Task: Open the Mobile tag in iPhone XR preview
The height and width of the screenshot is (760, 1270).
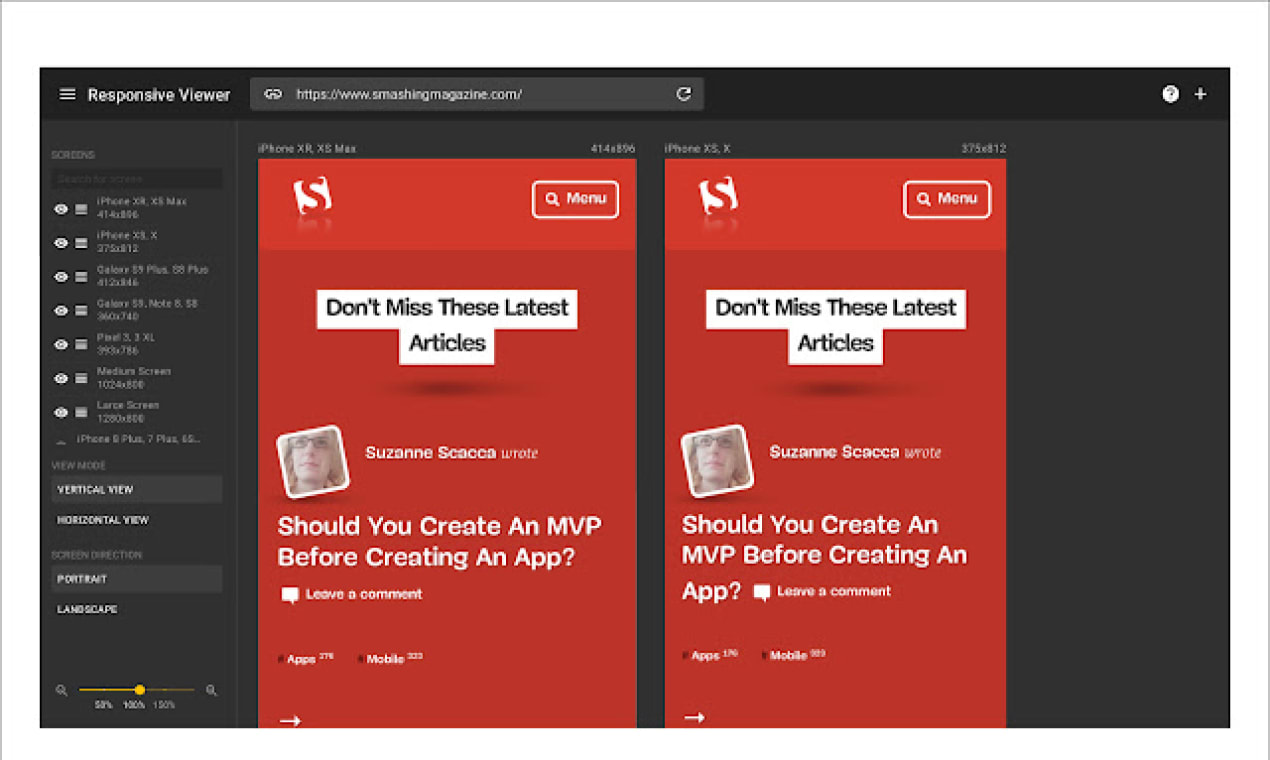Action: 390,659
